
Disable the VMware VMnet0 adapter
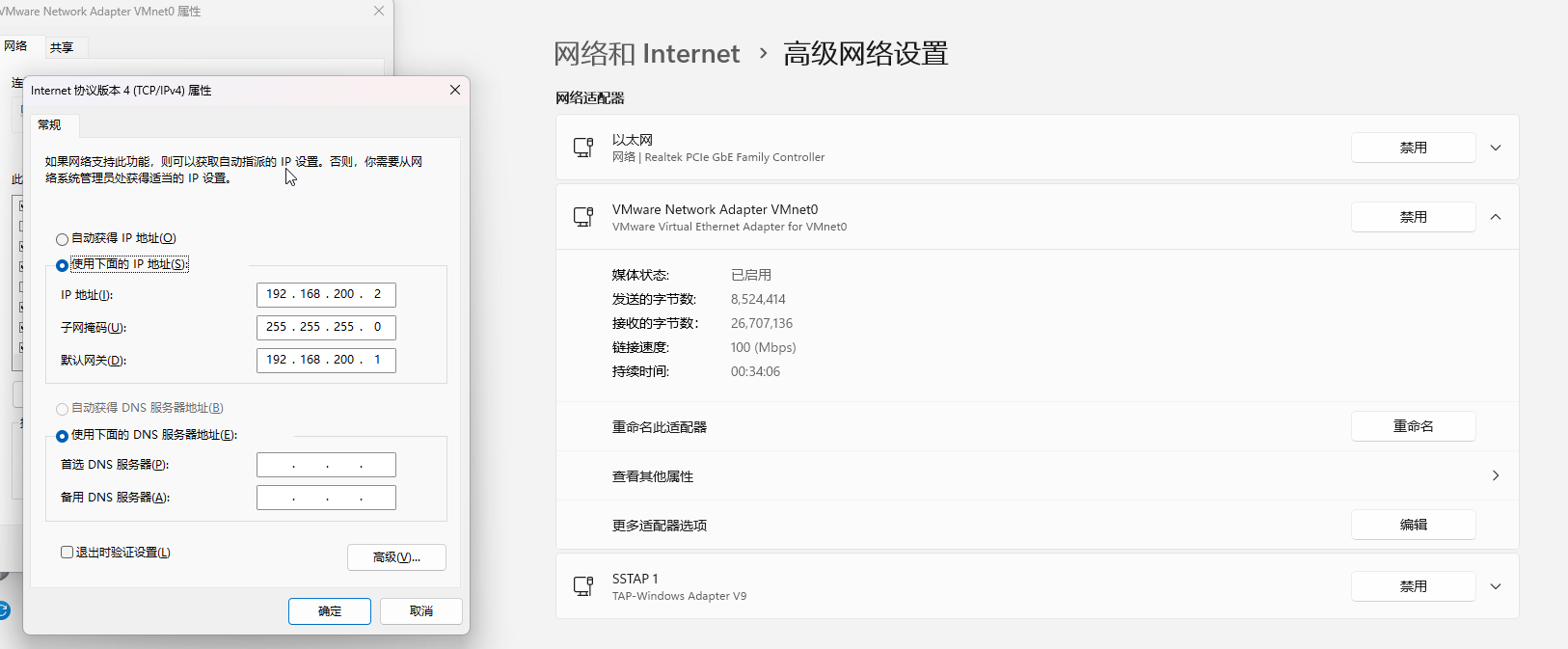point(1414,217)
